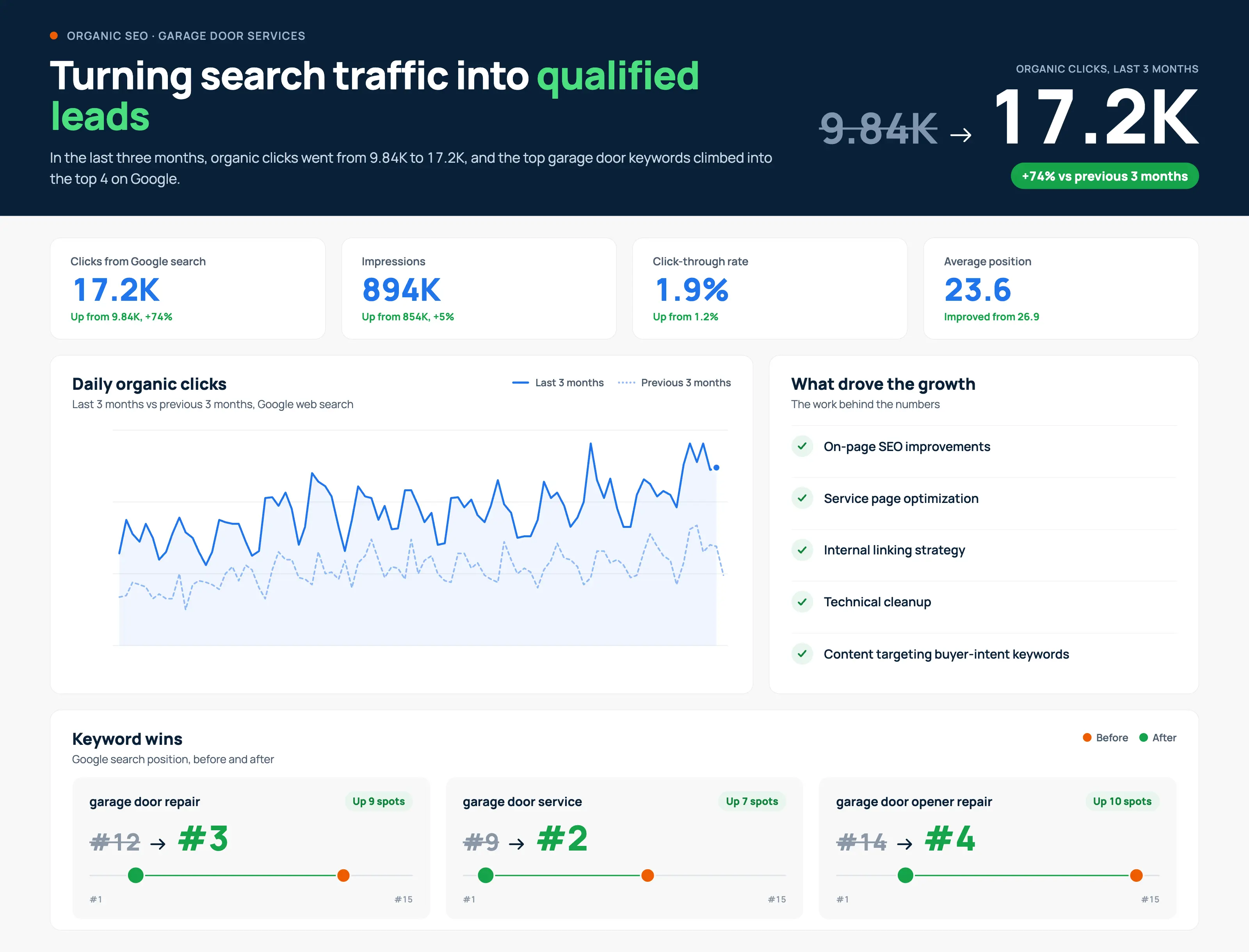Click the struck-through #14 rank
1249x952 pixels.
(x=861, y=842)
